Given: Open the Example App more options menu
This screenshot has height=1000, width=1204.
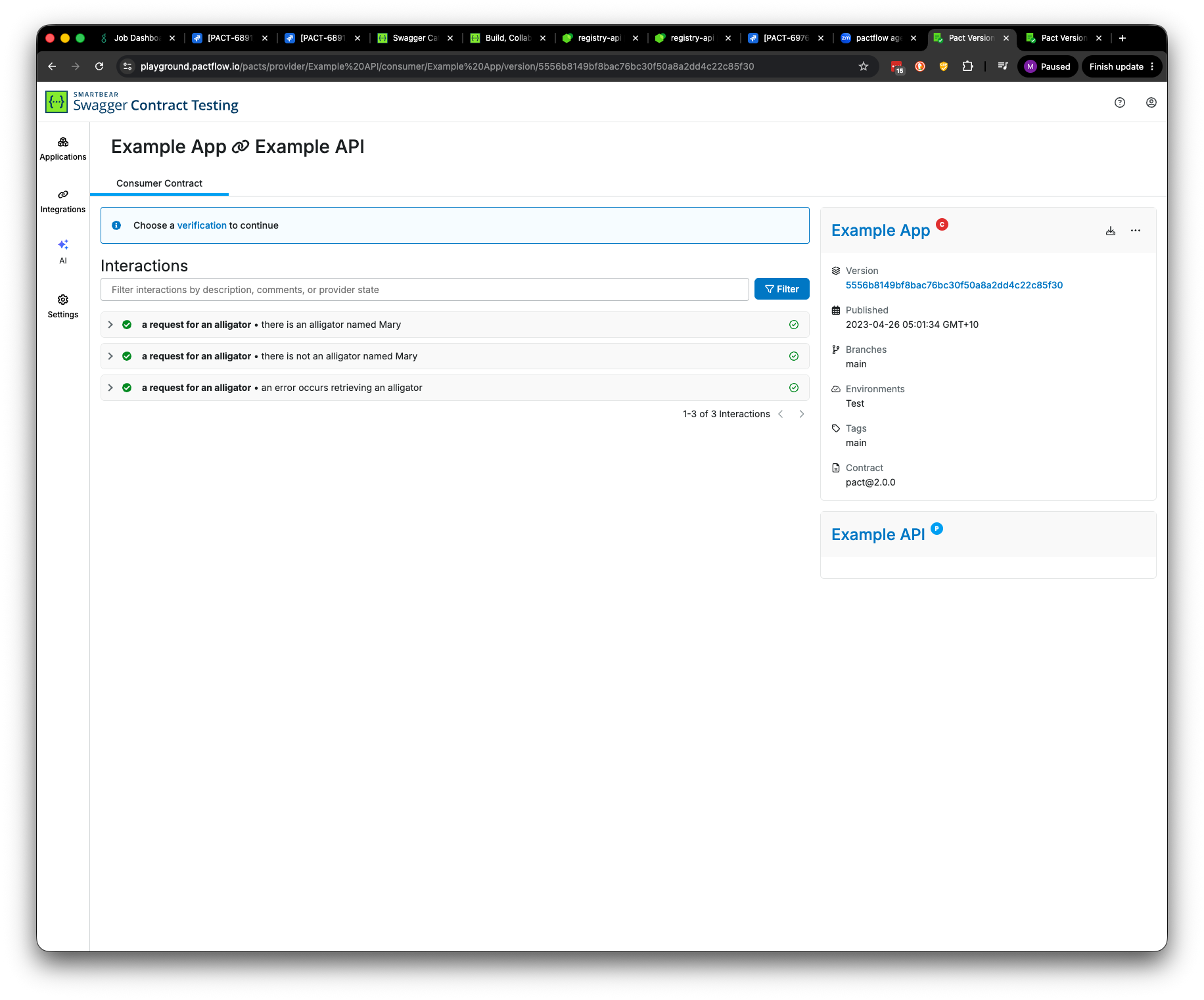Looking at the screenshot, I should [x=1136, y=231].
